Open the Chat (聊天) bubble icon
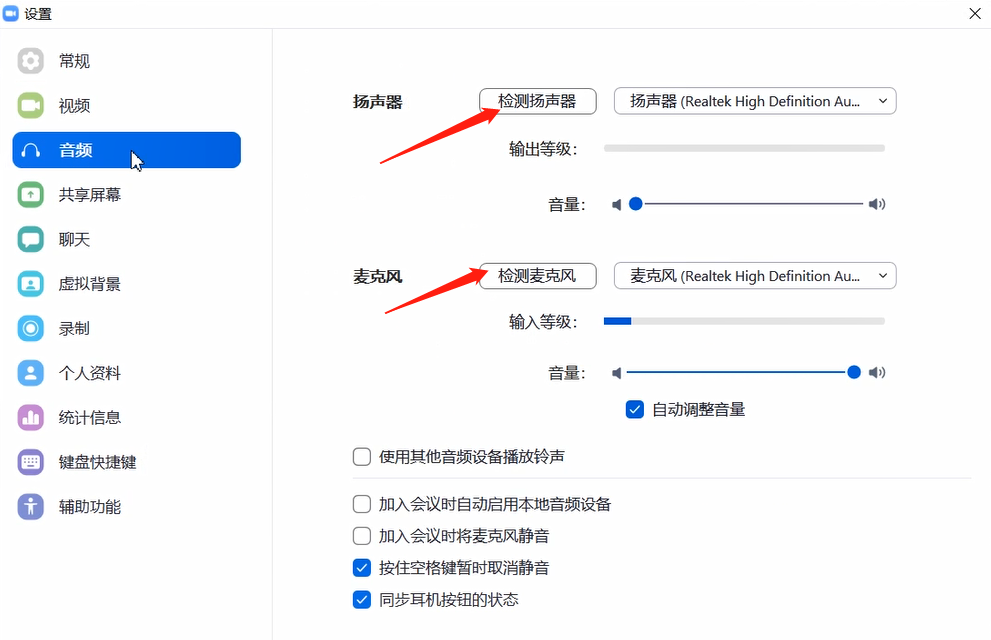991x640 pixels. coord(31,240)
